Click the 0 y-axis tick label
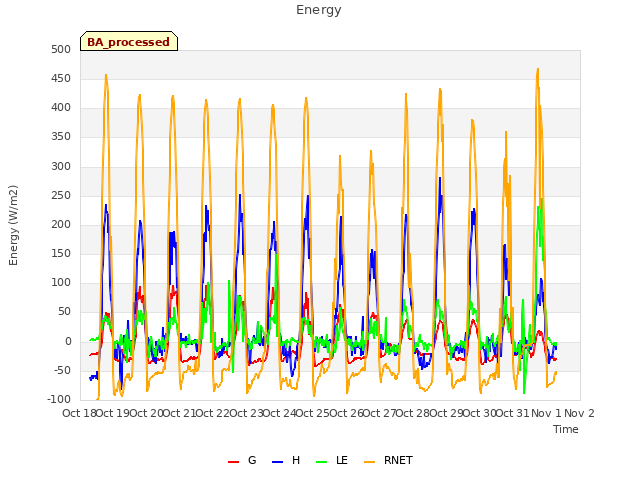 [x=68, y=342]
